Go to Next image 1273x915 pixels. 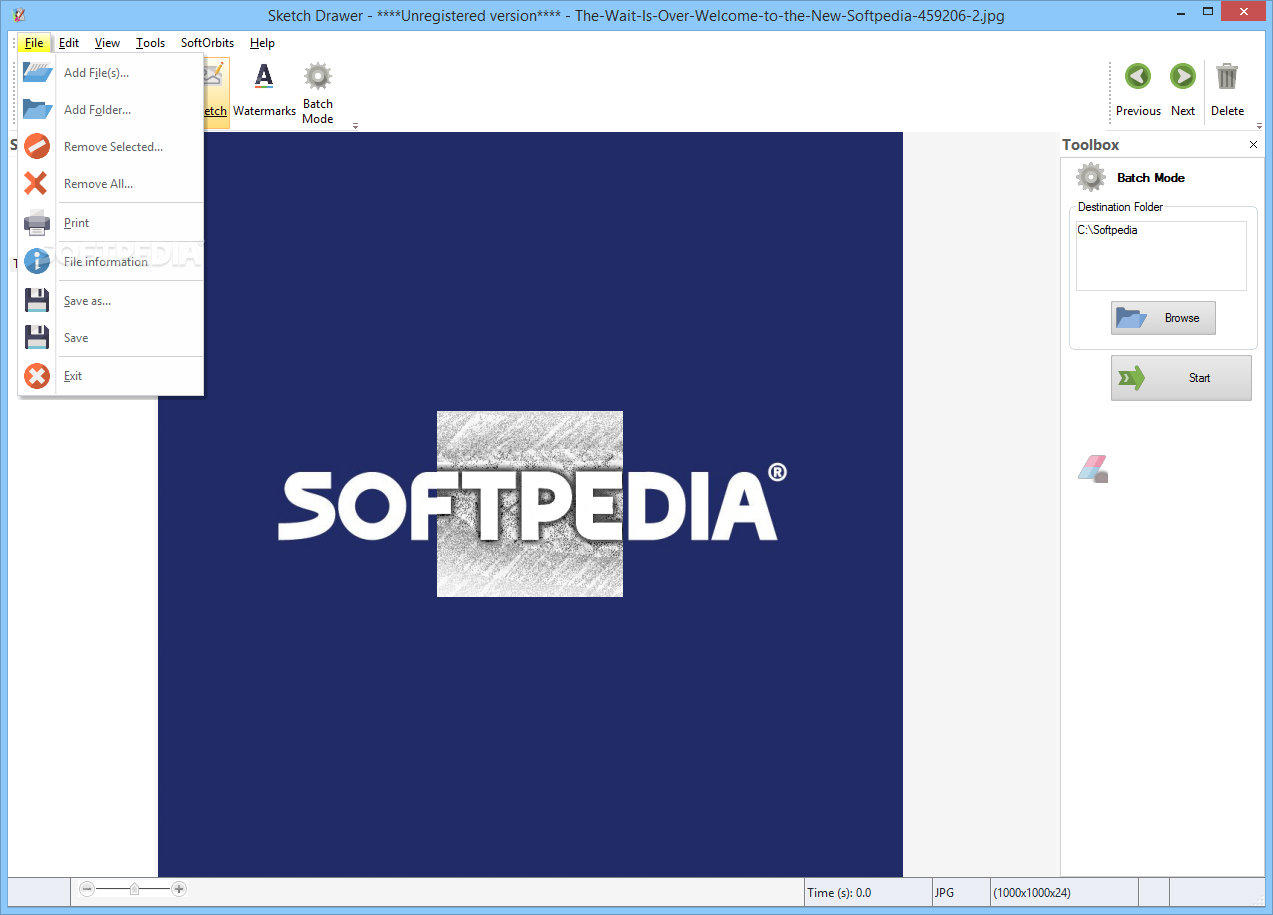pyautogui.click(x=1183, y=90)
